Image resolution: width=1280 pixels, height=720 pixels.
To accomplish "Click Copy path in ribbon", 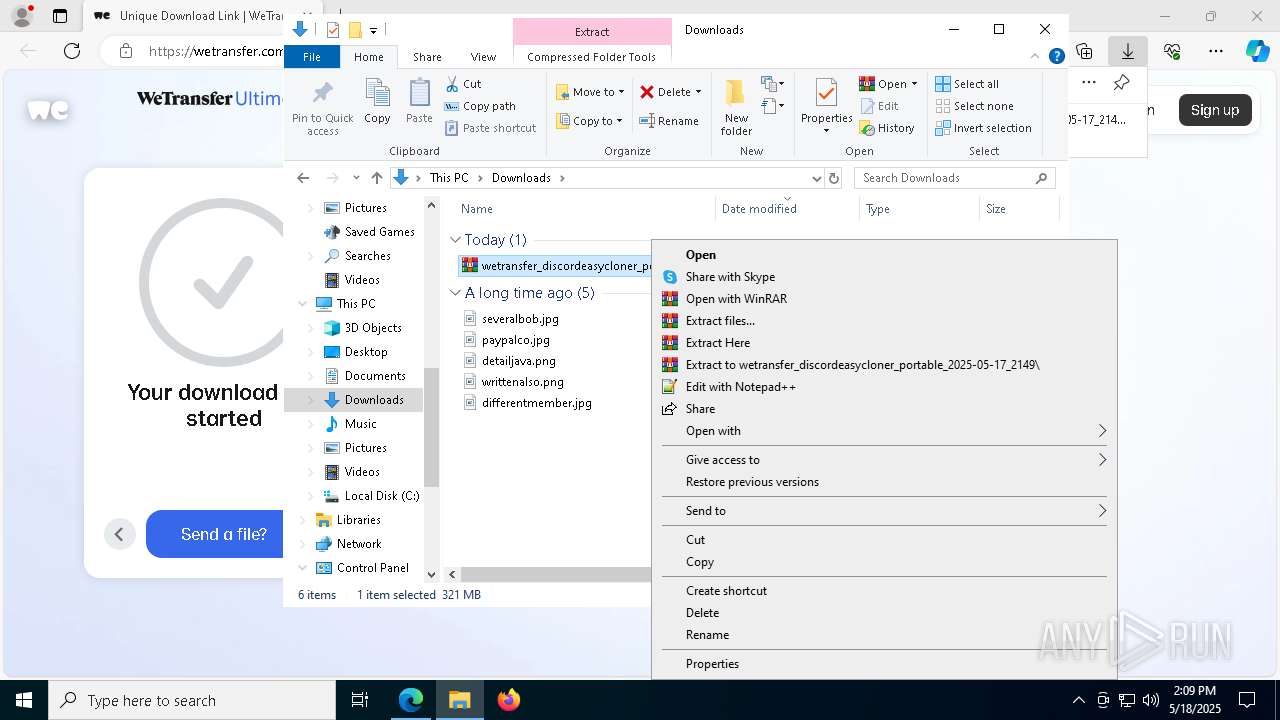I will coord(480,106).
